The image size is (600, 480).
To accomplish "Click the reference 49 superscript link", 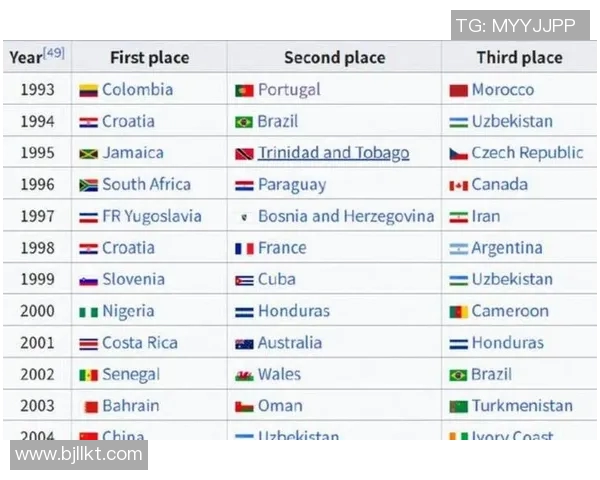I will pyautogui.click(x=54, y=52).
